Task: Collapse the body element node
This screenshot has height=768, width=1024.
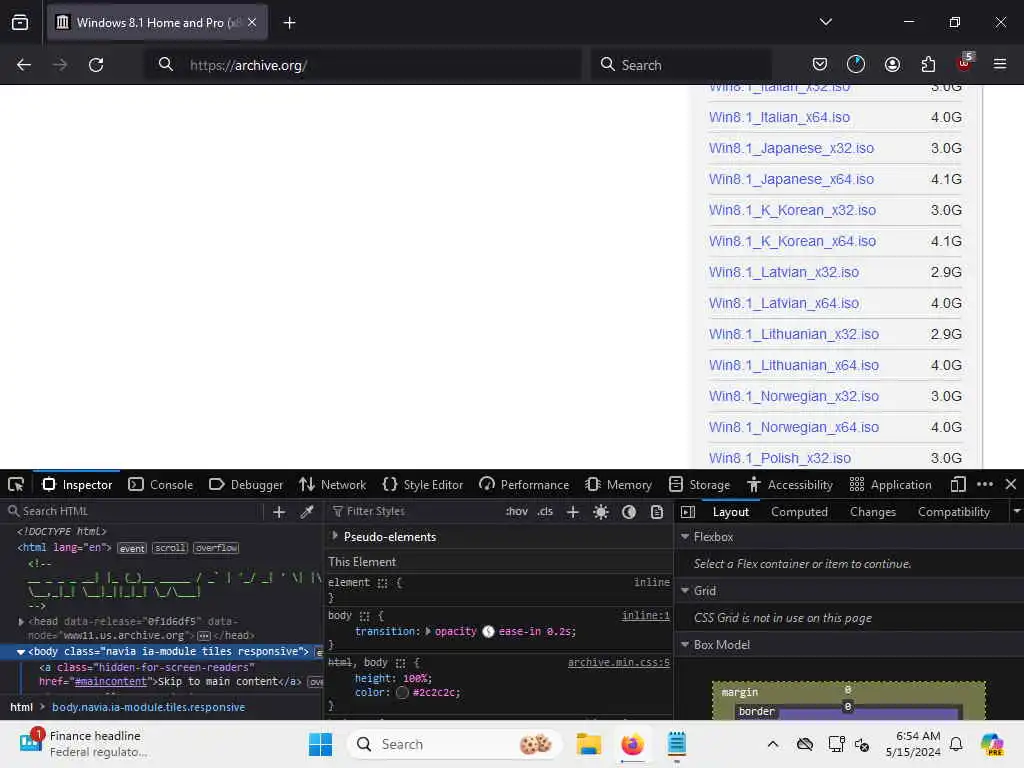Action: [x=21, y=652]
